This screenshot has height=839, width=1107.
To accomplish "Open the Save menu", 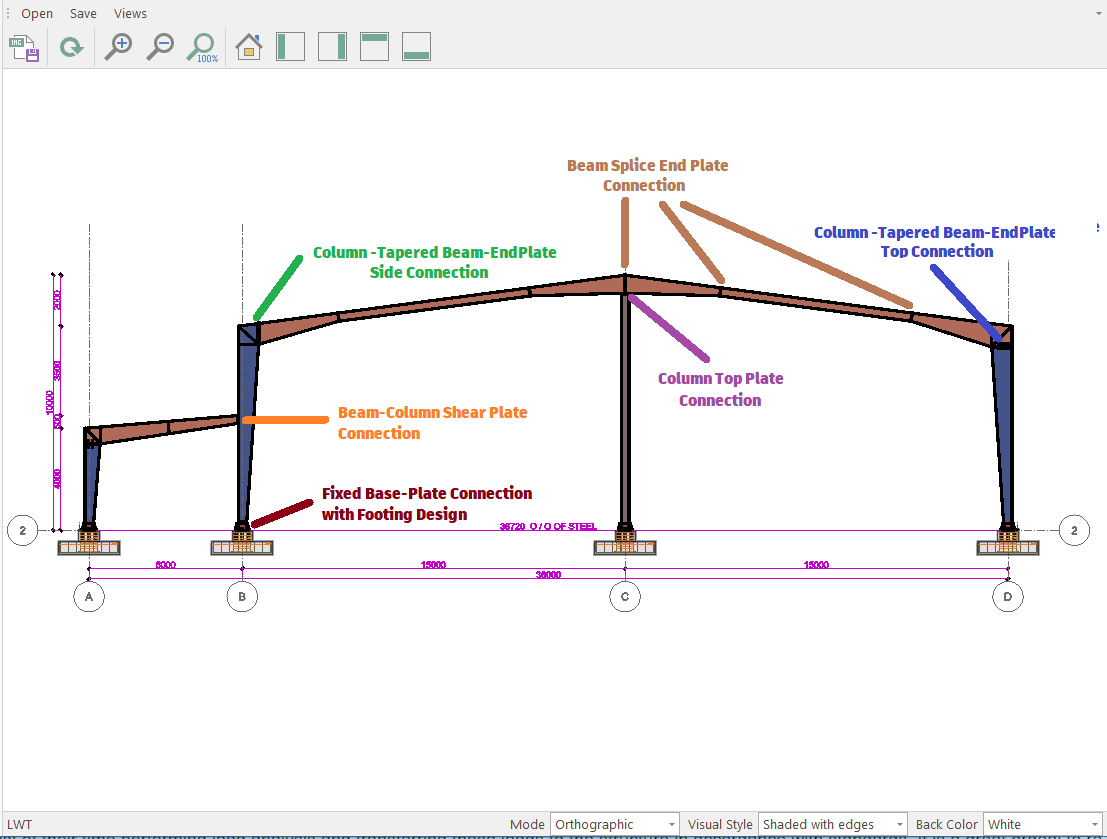I will coord(83,14).
